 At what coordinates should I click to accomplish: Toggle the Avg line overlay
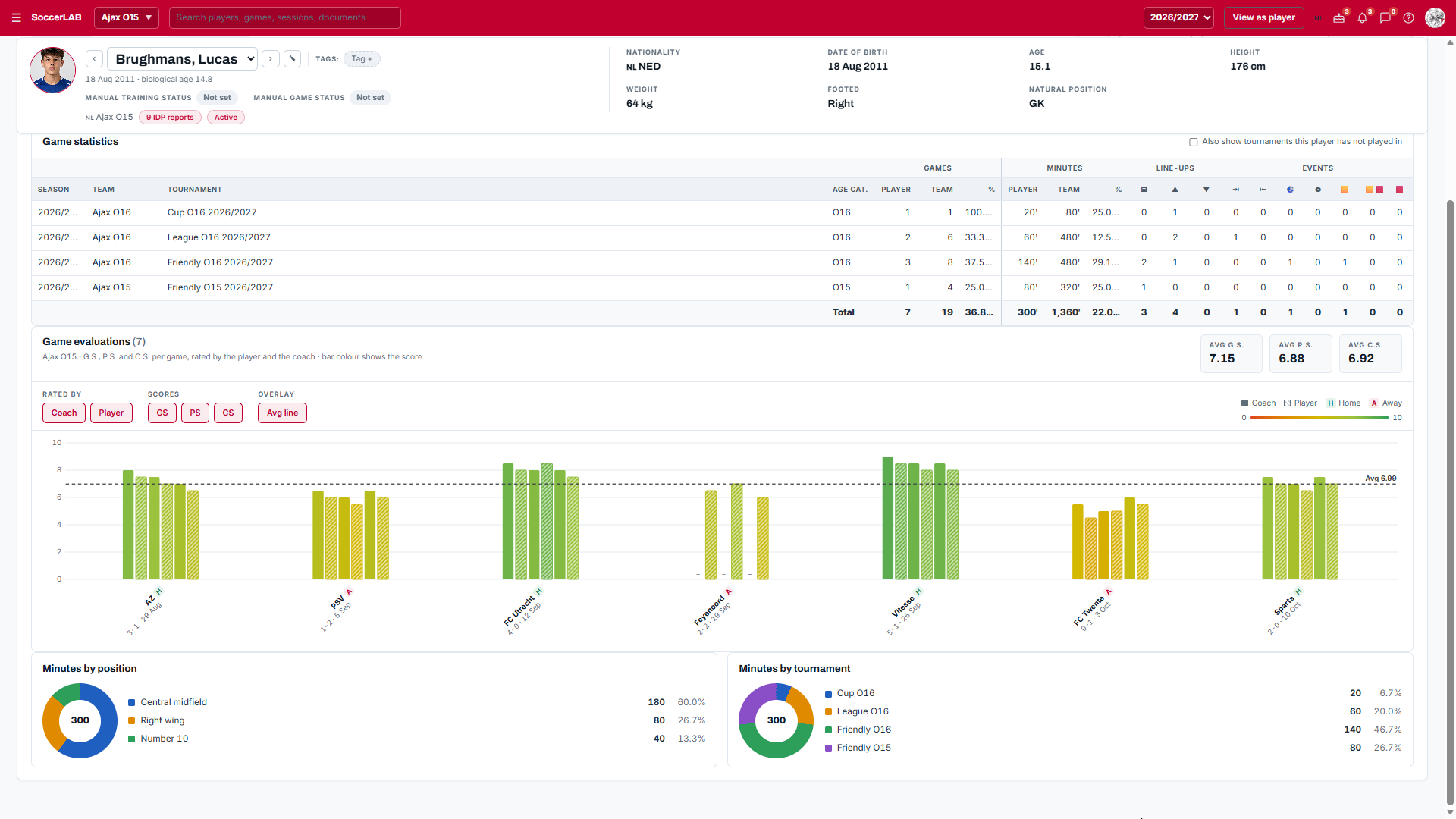(282, 413)
